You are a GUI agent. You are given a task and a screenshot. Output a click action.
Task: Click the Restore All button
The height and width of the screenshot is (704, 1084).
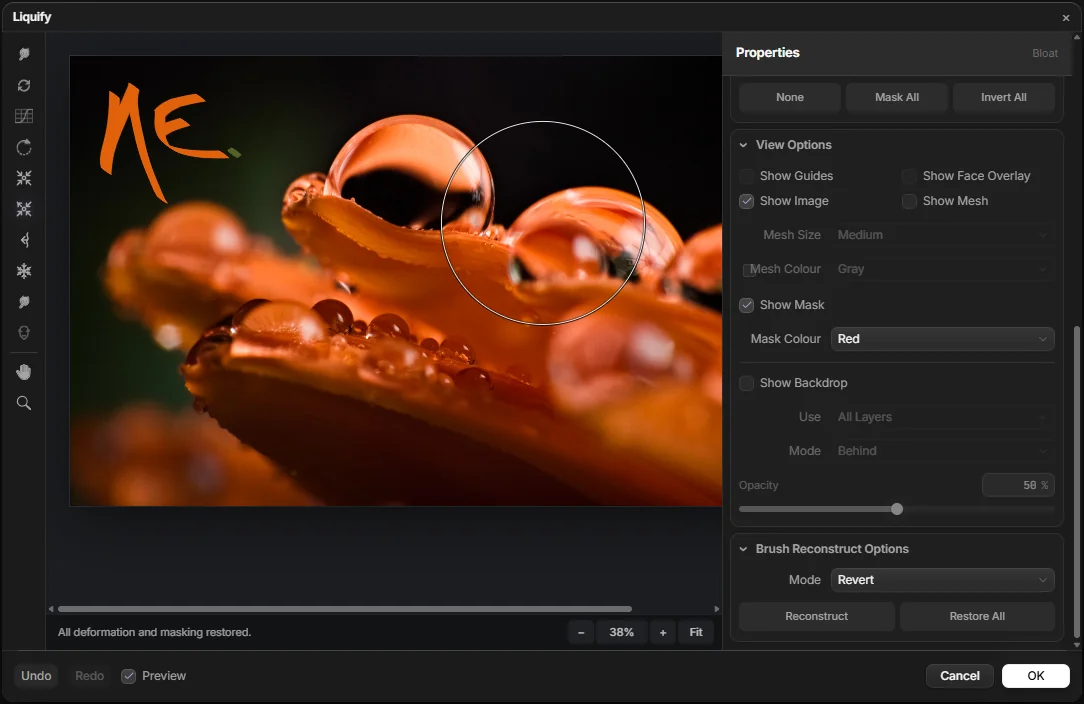pyautogui.click(x=977, y=616)
